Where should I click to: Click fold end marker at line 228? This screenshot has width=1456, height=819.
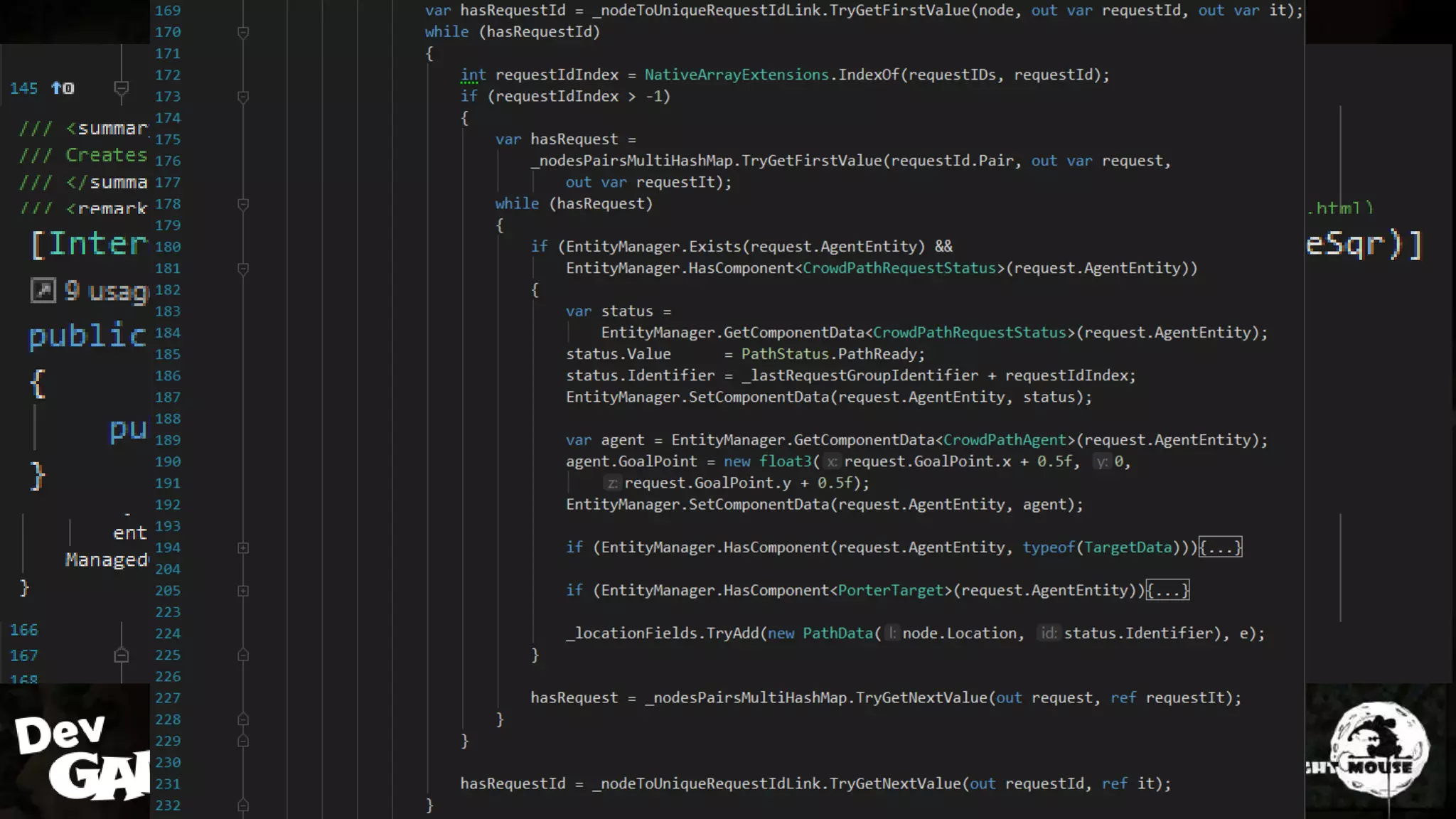[243, 719]
